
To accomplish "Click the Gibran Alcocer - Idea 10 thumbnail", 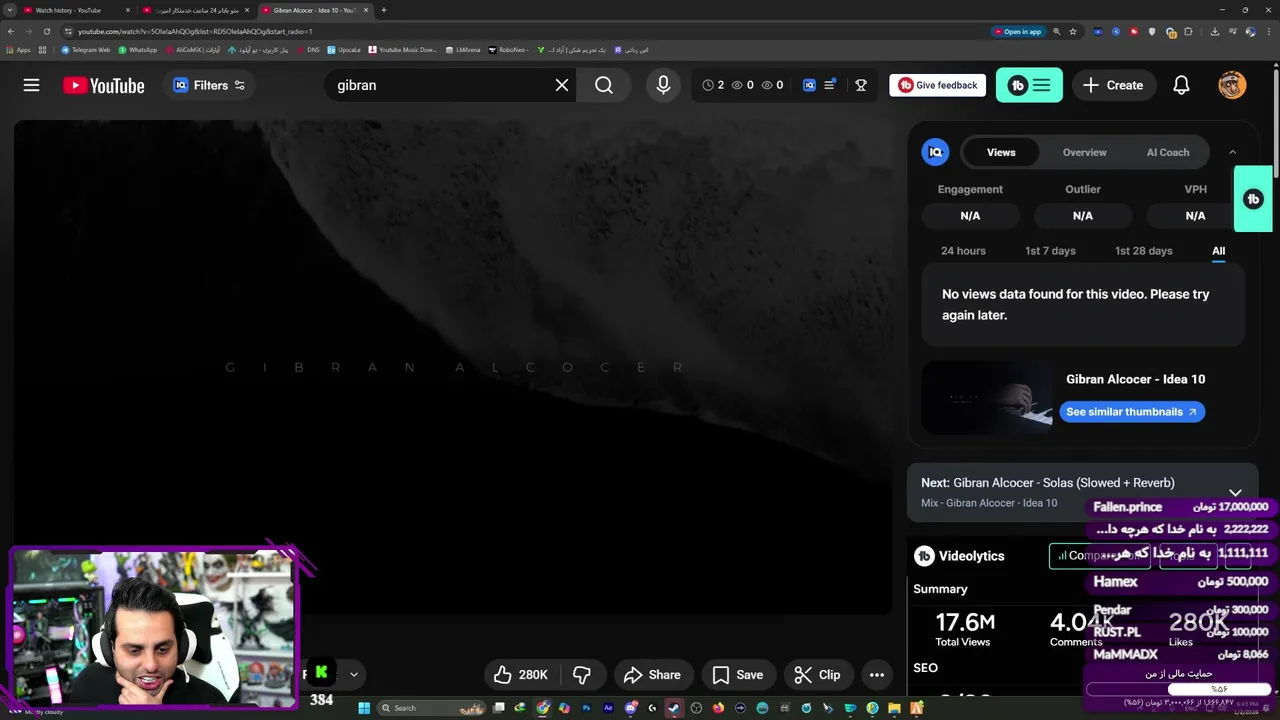I will (x=987, y=398).
